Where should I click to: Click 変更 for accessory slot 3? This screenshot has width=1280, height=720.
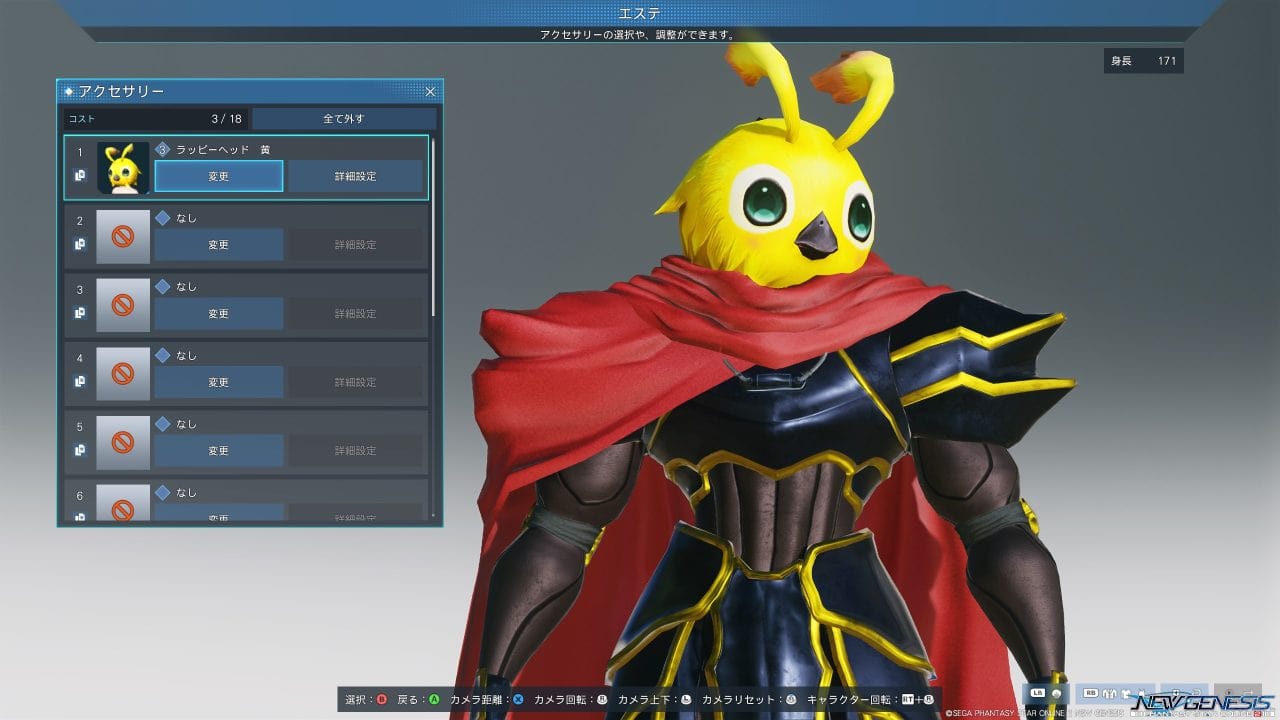[x=219, y=313]
